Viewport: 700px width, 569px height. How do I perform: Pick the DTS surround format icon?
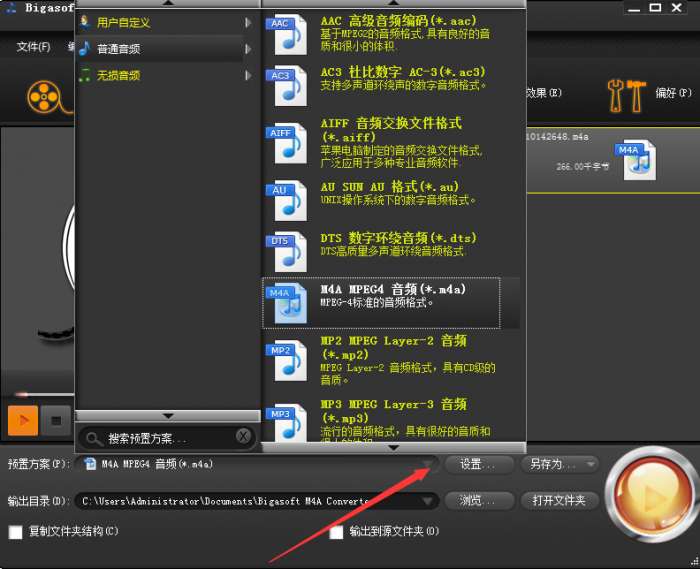point(288,252)
